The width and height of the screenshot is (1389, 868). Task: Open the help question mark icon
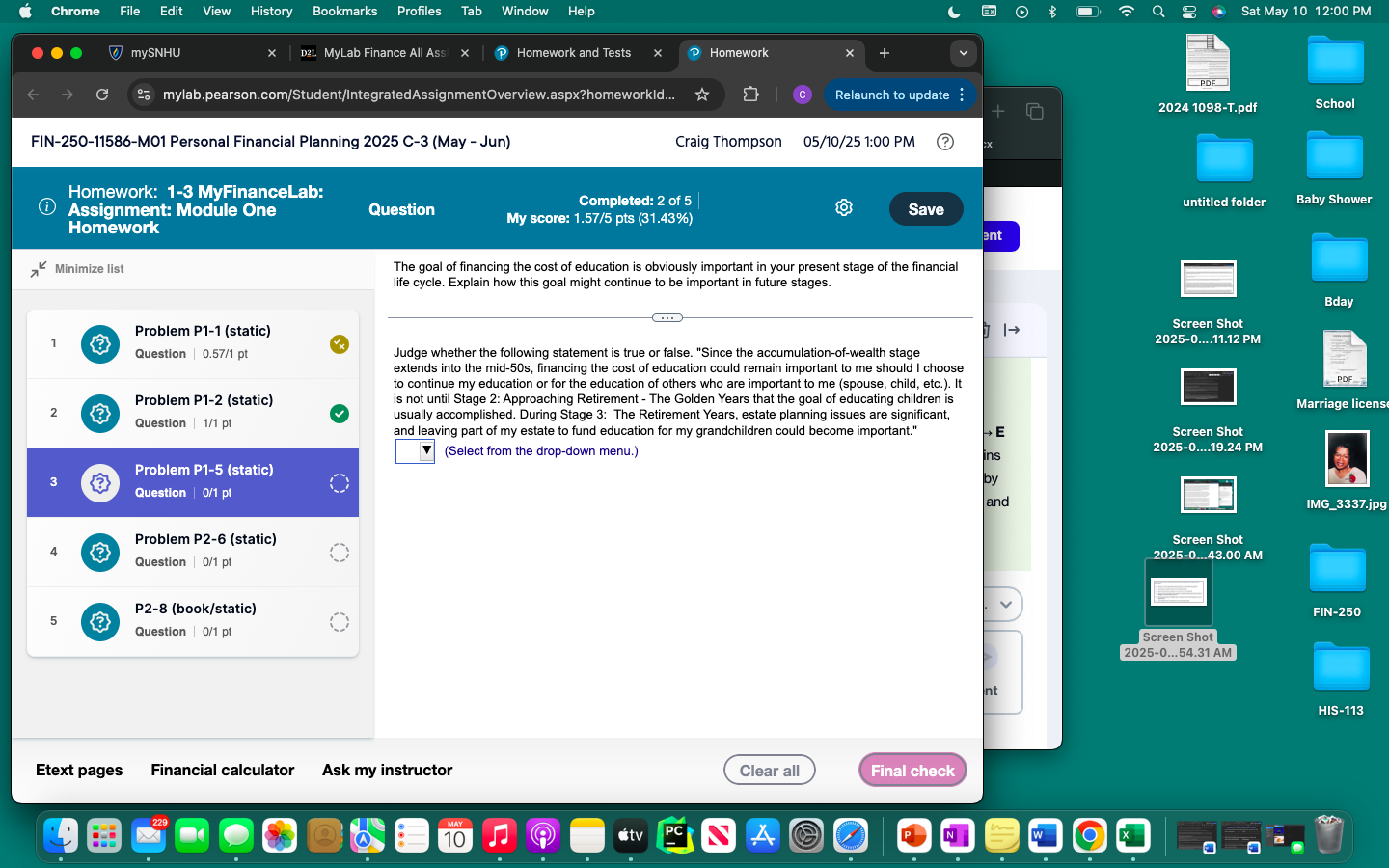pos(944,142)
